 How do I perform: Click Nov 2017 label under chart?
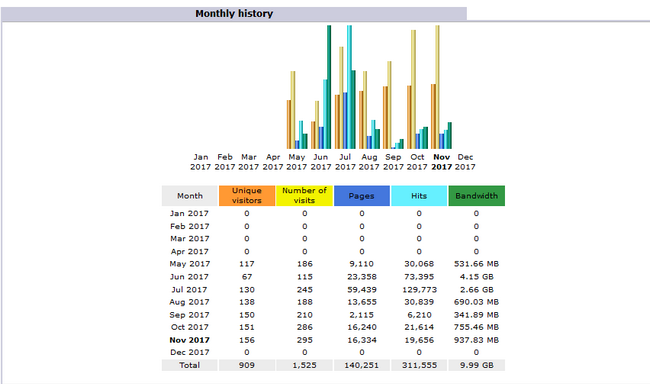(441, 162)
